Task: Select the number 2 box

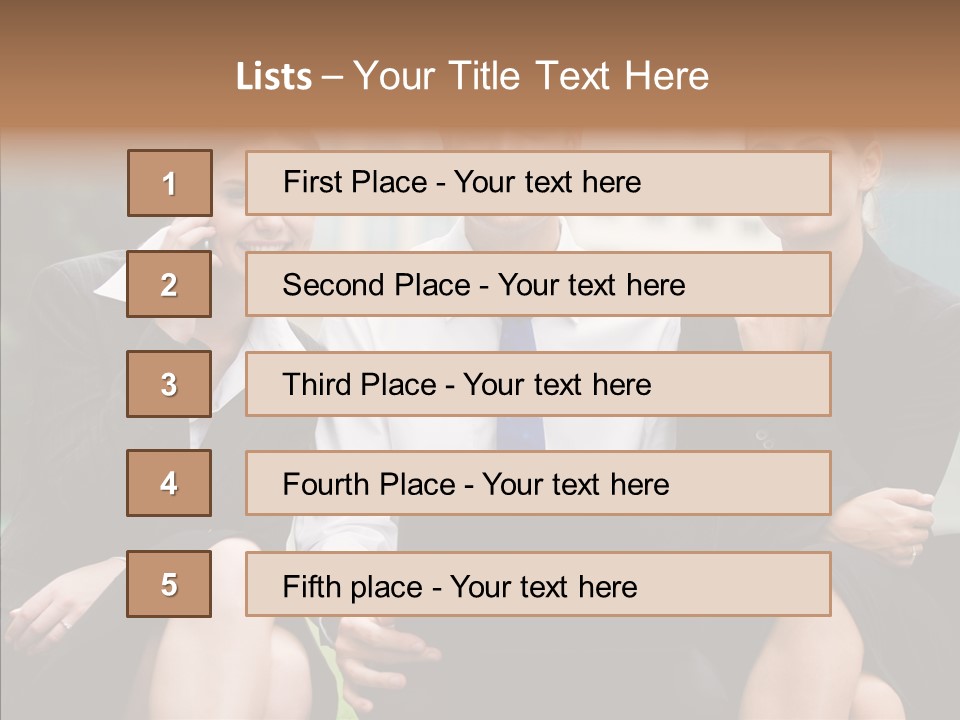Action: (x=169, y=285)
